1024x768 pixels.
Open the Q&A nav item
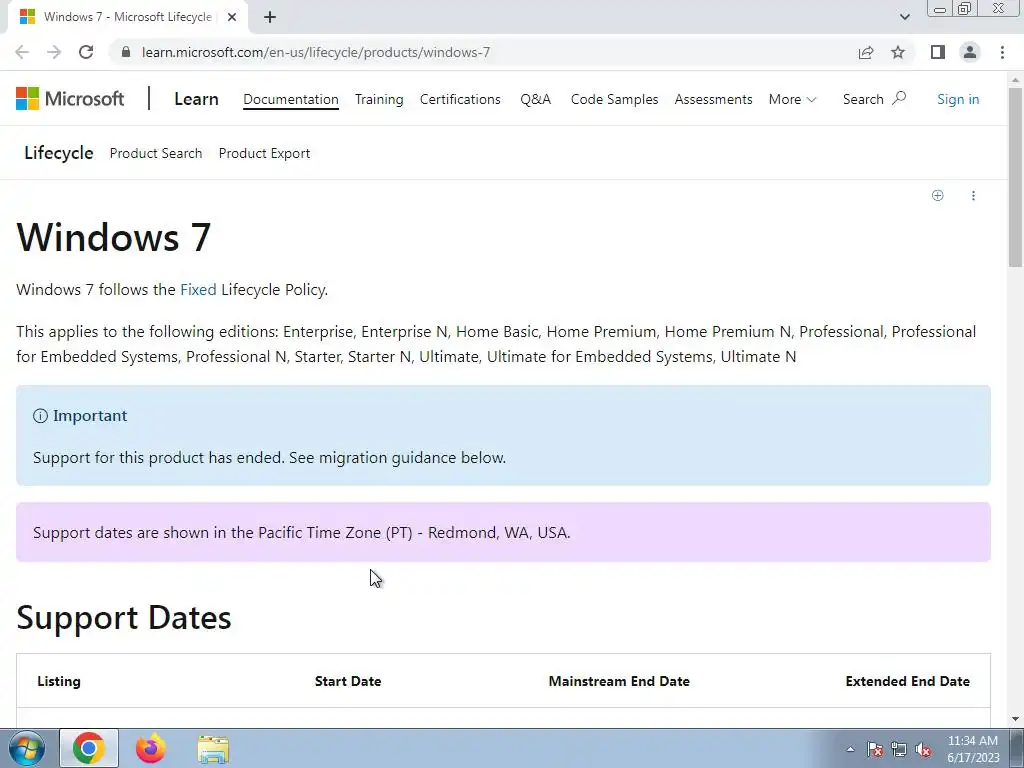(536, 99)
